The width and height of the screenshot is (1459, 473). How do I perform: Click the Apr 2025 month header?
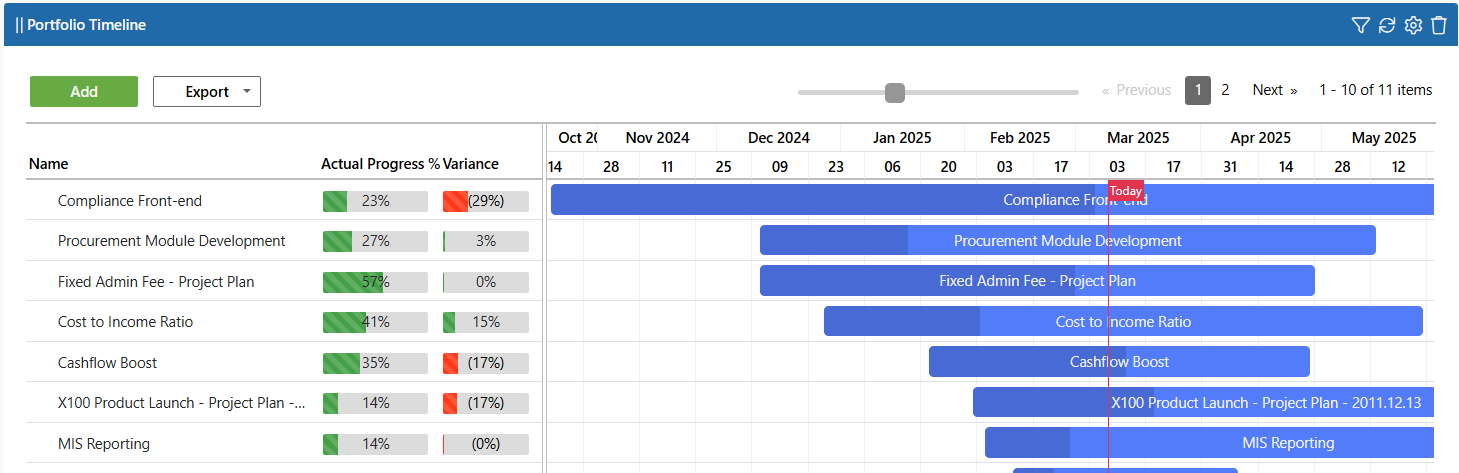(1261, 138)
